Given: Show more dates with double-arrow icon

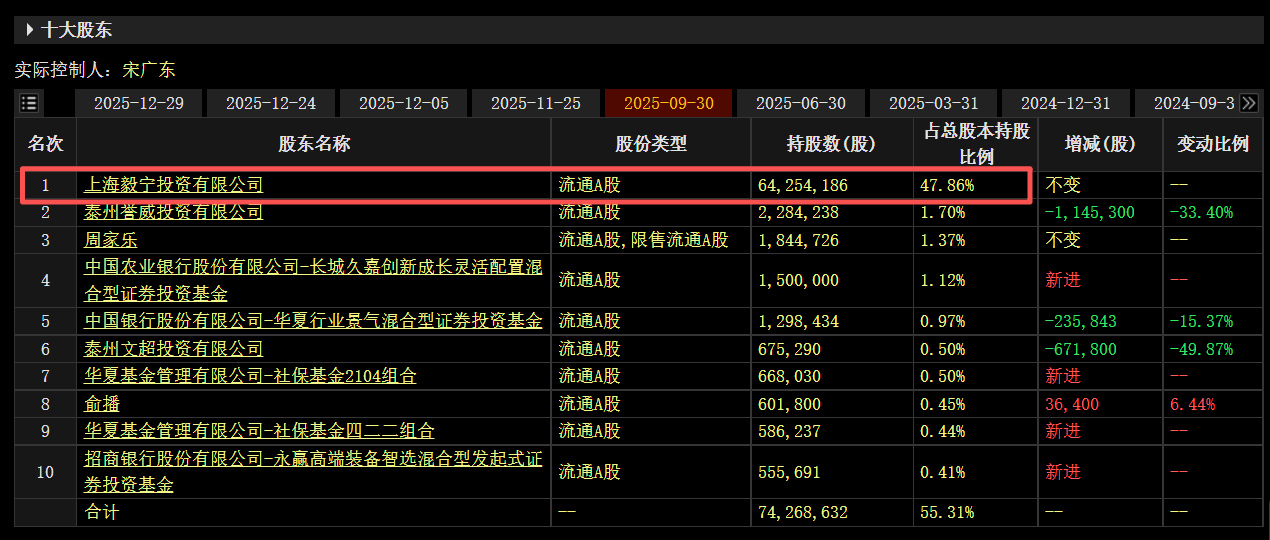Looking at the screenshot, I should pyautogui.click(x=1248, y=103).
